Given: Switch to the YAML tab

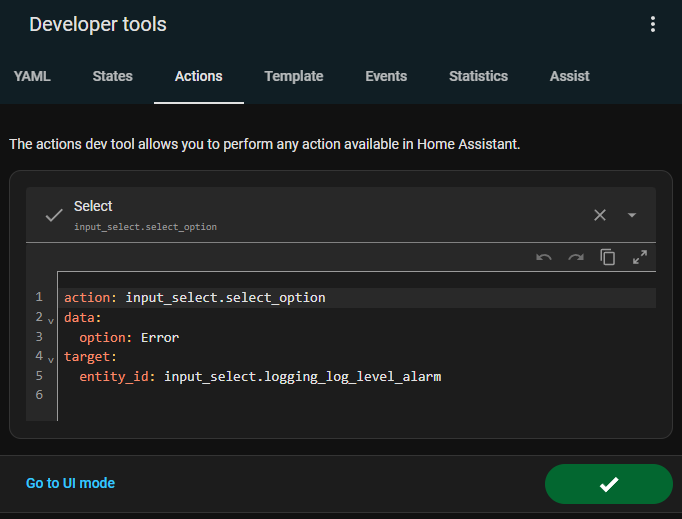Looking at the screenshot, I should click(x=32, y=76).
